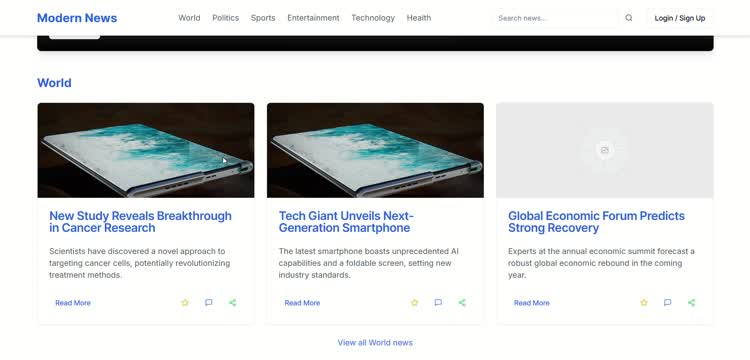This screenshot has height=360, width=750.
Task: Click the Login / Sign Up button
Action: pyautogui.click(x=680, y=18)
